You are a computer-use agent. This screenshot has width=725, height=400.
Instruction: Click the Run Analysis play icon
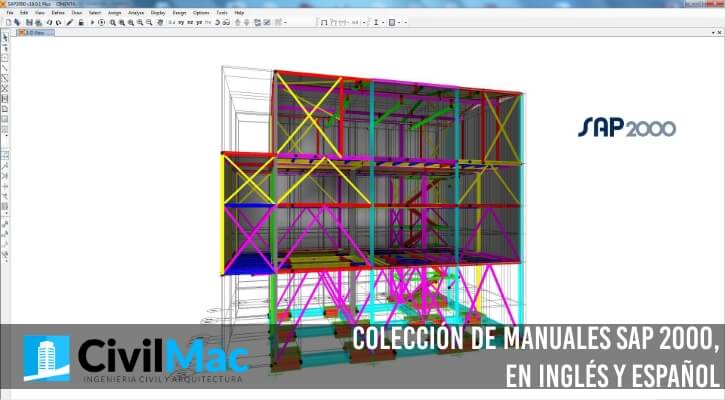(90, 22)
